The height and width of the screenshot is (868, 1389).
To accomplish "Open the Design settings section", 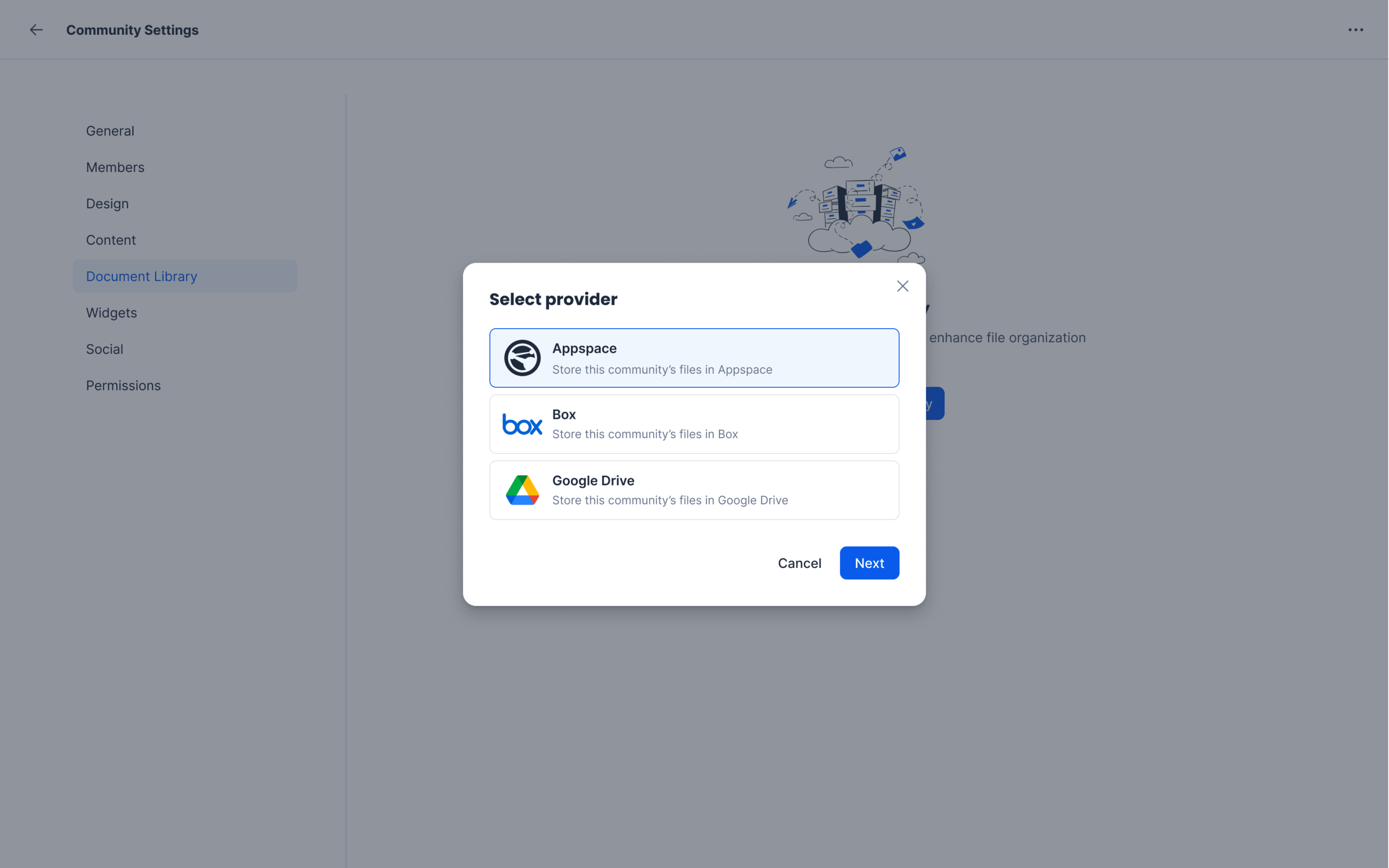I will point(107,204).
